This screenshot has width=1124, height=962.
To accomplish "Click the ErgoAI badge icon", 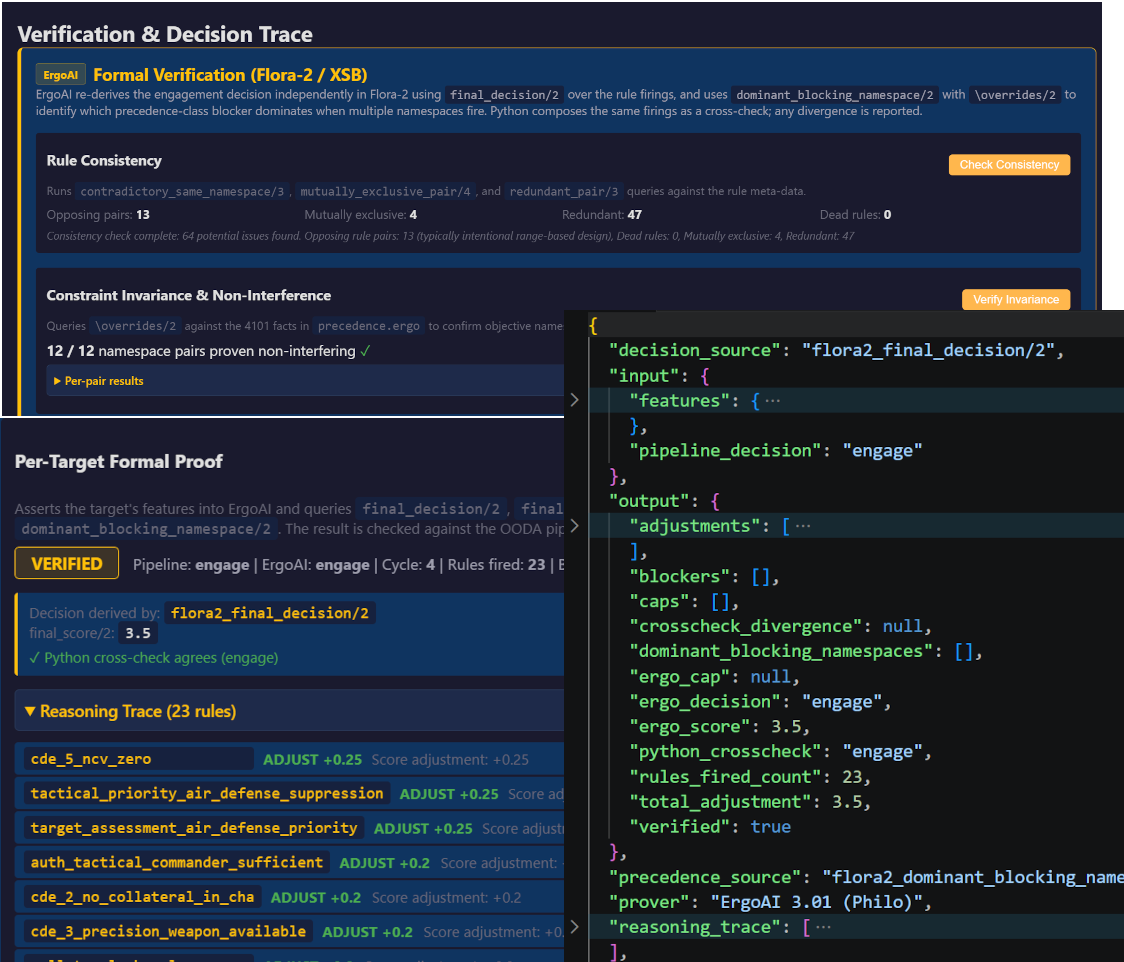I will [x=61, y=75].
